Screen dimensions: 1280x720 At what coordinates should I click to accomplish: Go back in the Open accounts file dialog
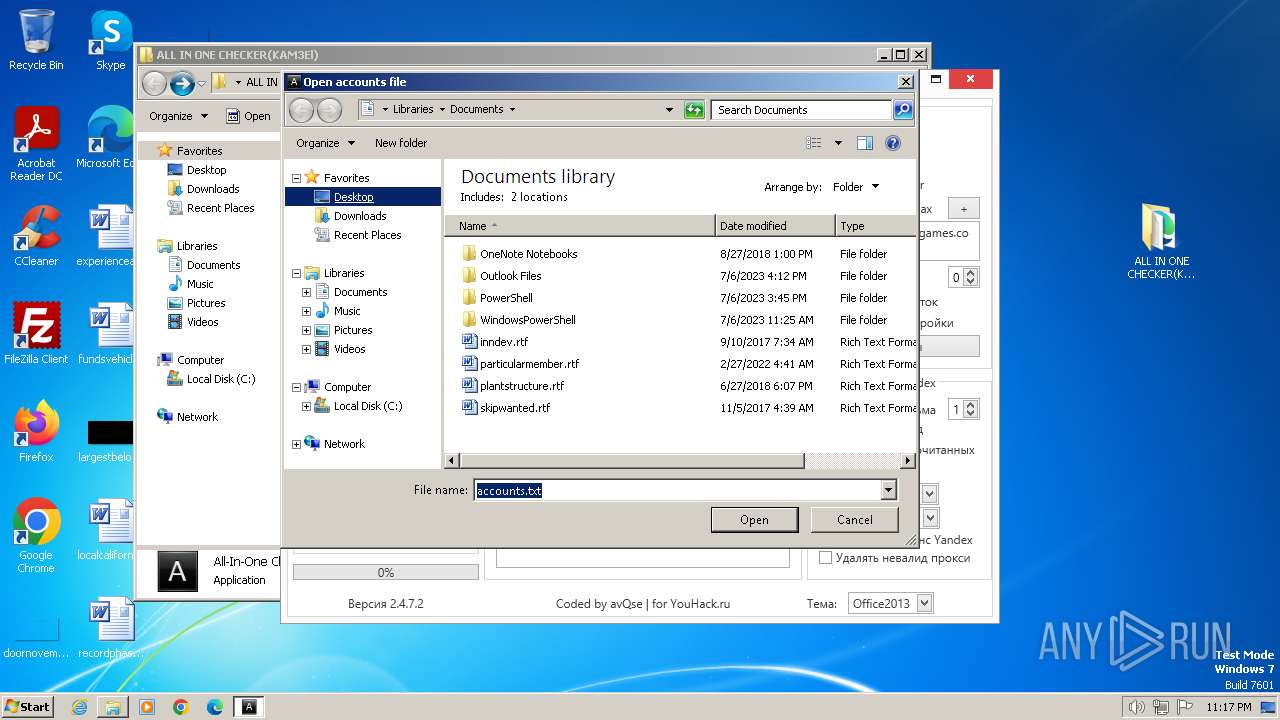click(302, 110)
